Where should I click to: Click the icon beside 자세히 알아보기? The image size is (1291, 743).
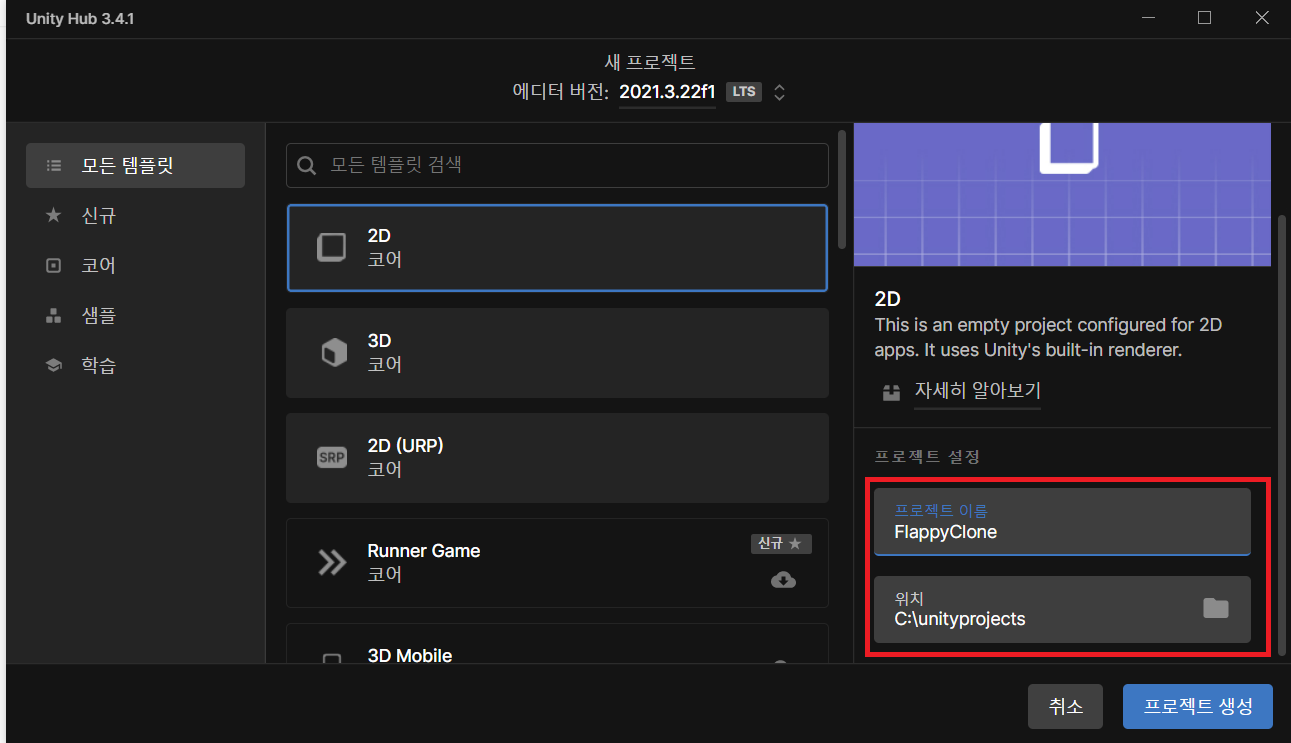[891, 393]
